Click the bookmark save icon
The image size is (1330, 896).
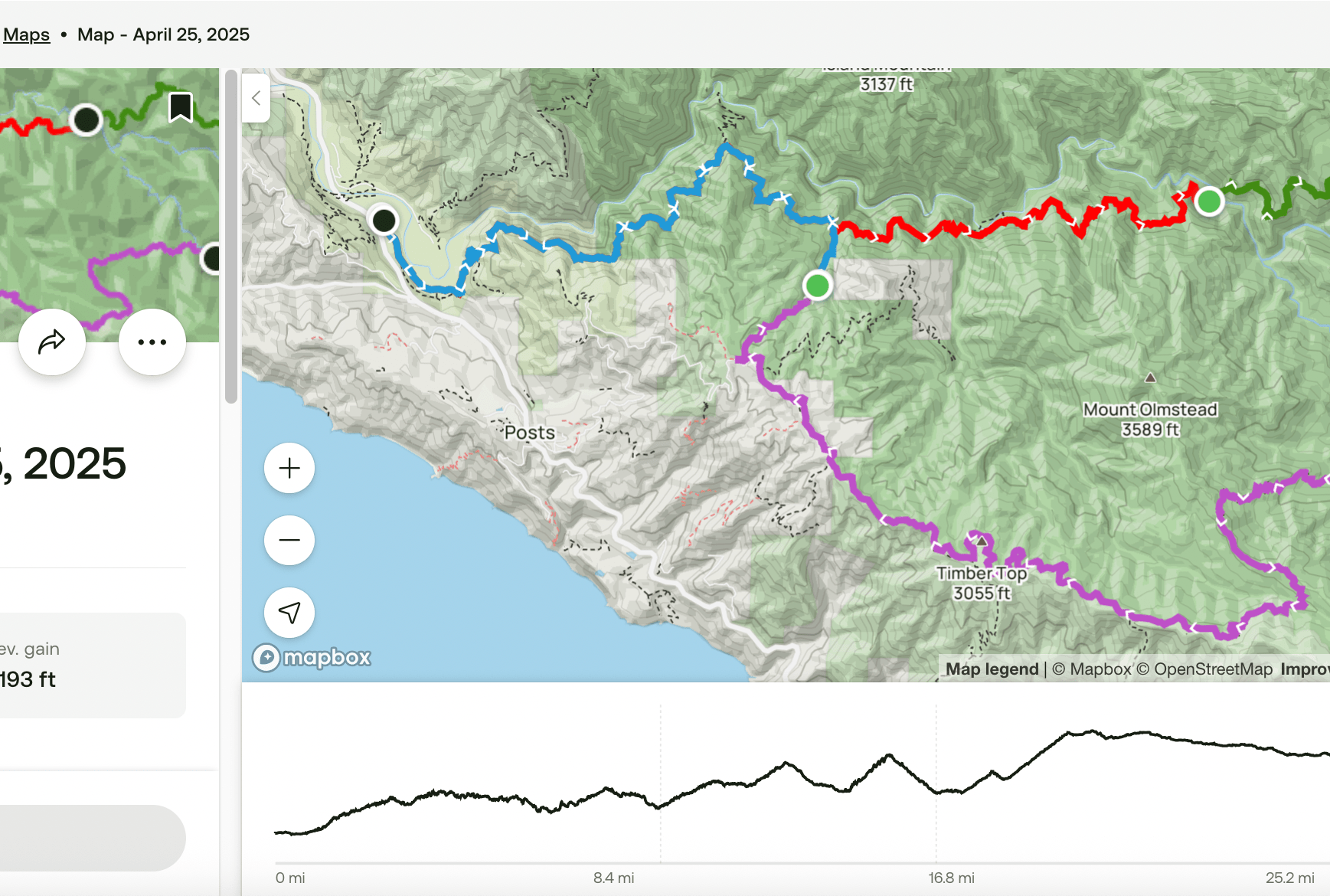pos(180,107)
